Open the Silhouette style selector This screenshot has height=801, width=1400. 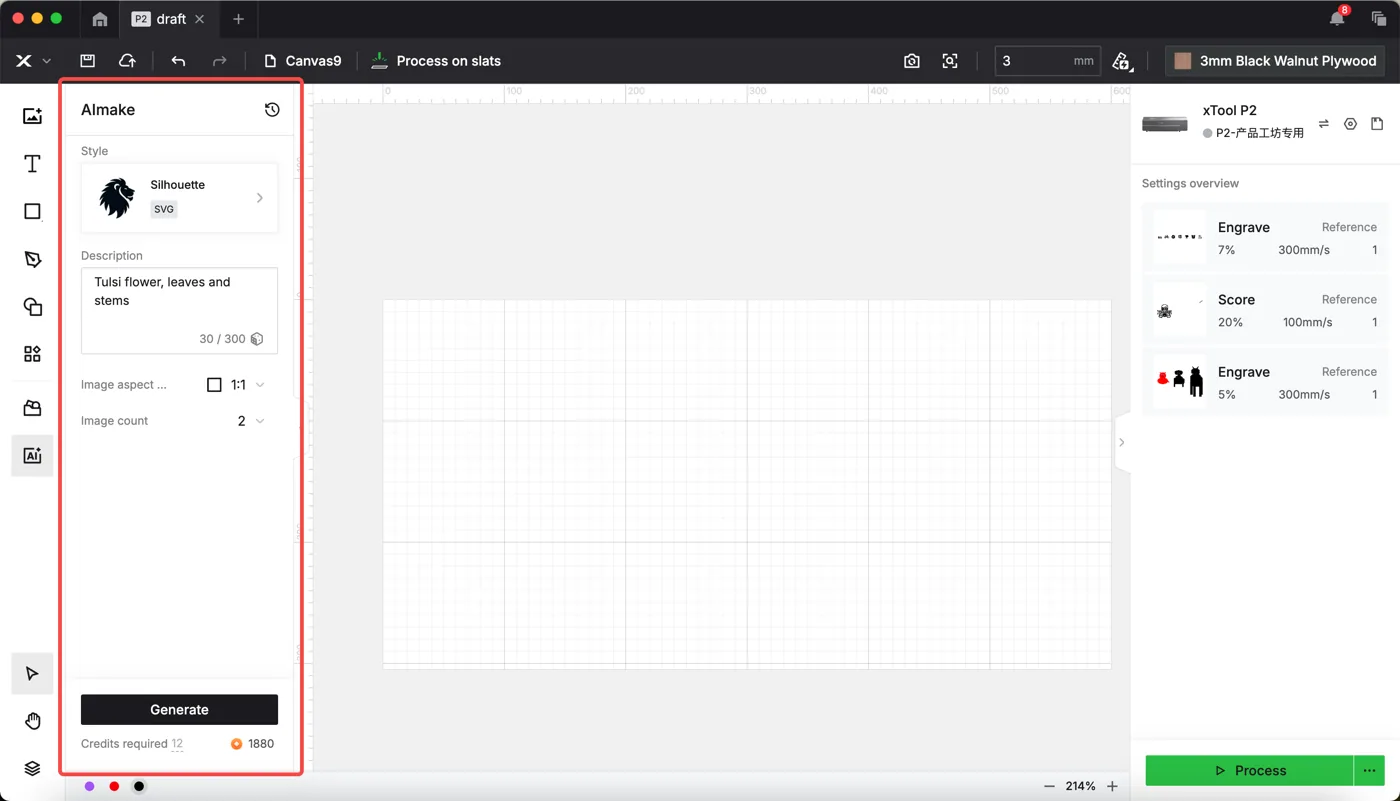coord(179,198)
